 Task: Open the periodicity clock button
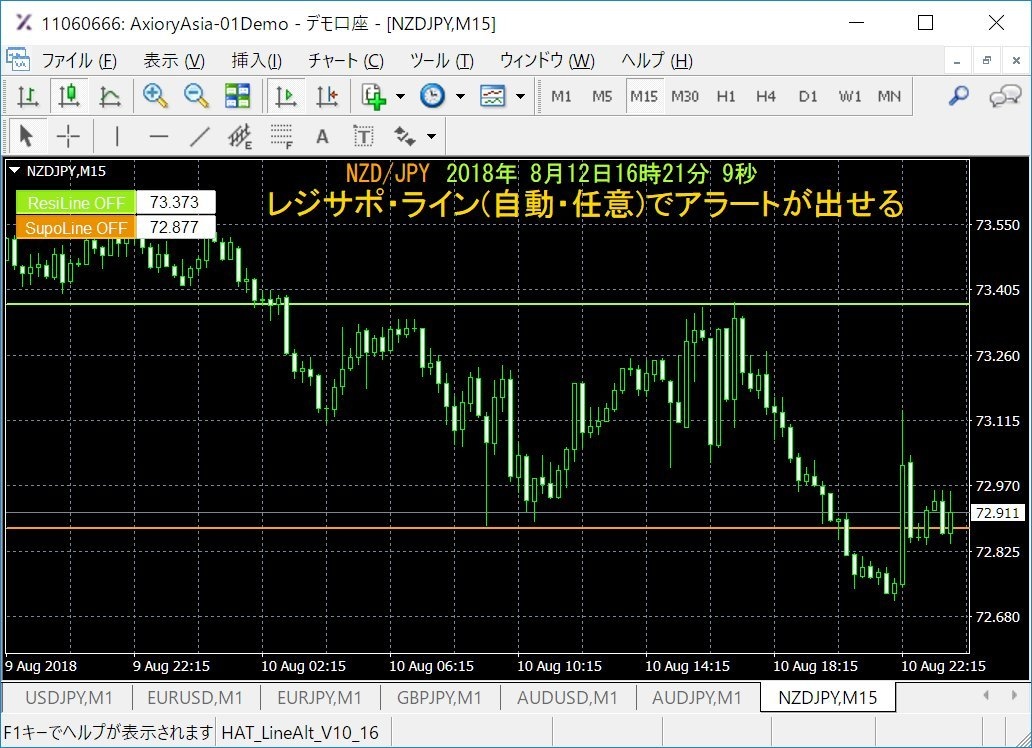432,97
